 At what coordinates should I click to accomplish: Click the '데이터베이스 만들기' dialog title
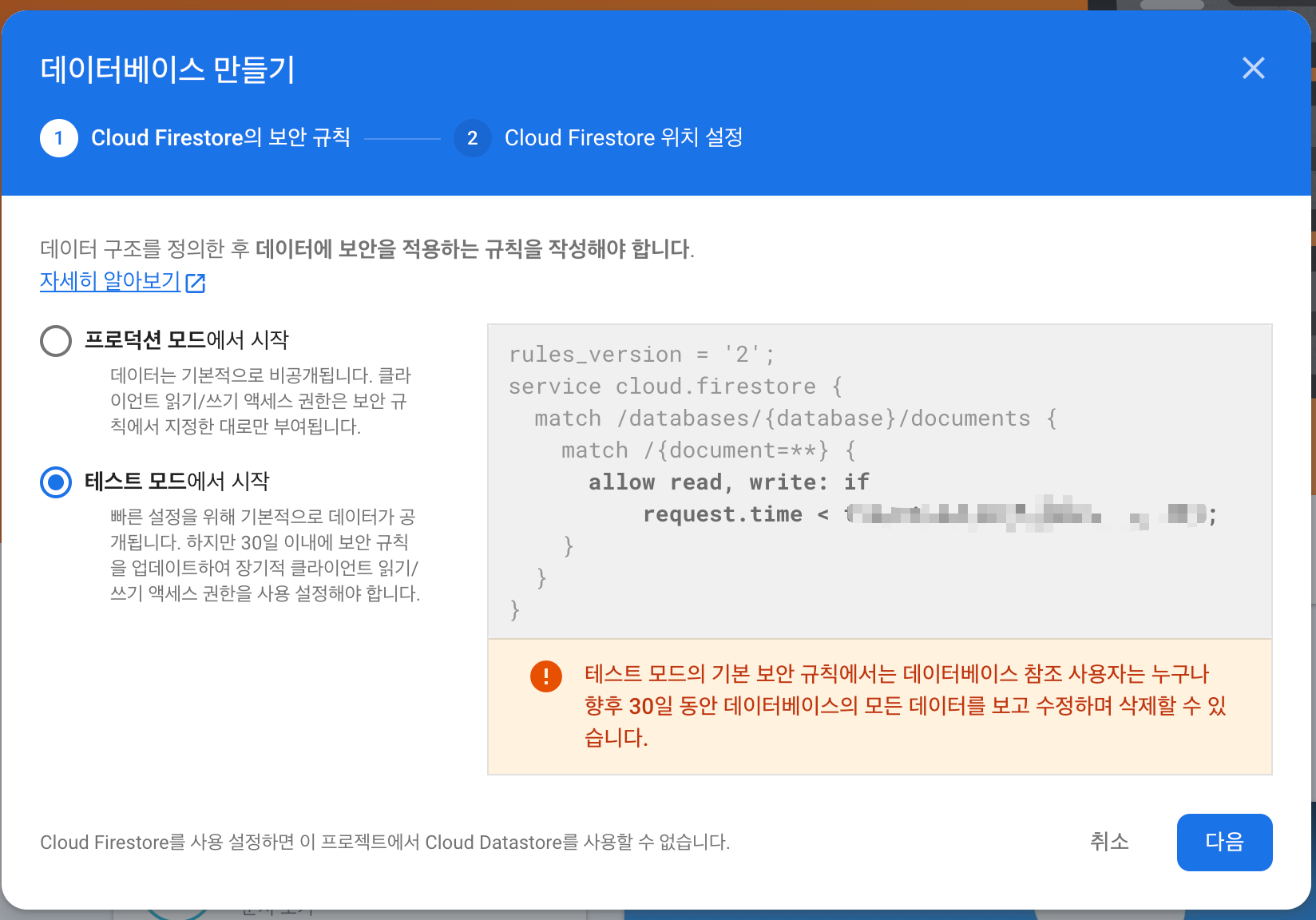[168, 69]
